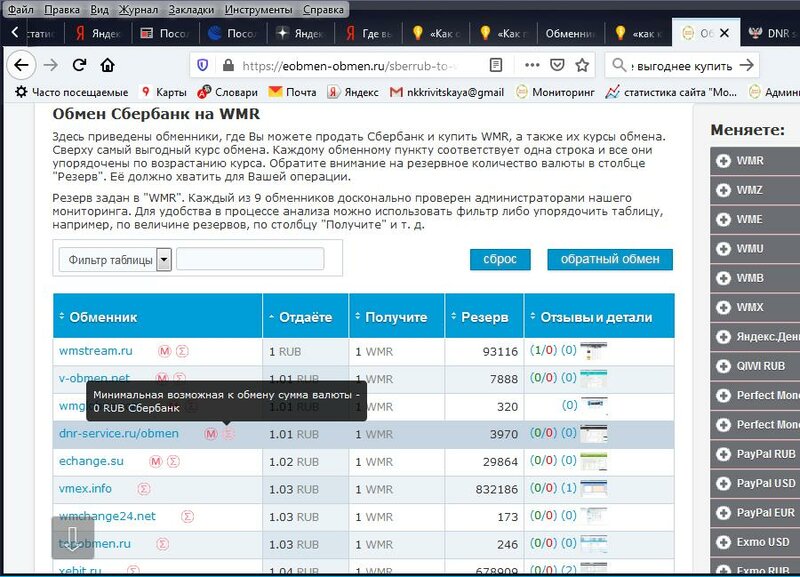
Task: Switch to the DNR tab
Action: click(770, 33)
